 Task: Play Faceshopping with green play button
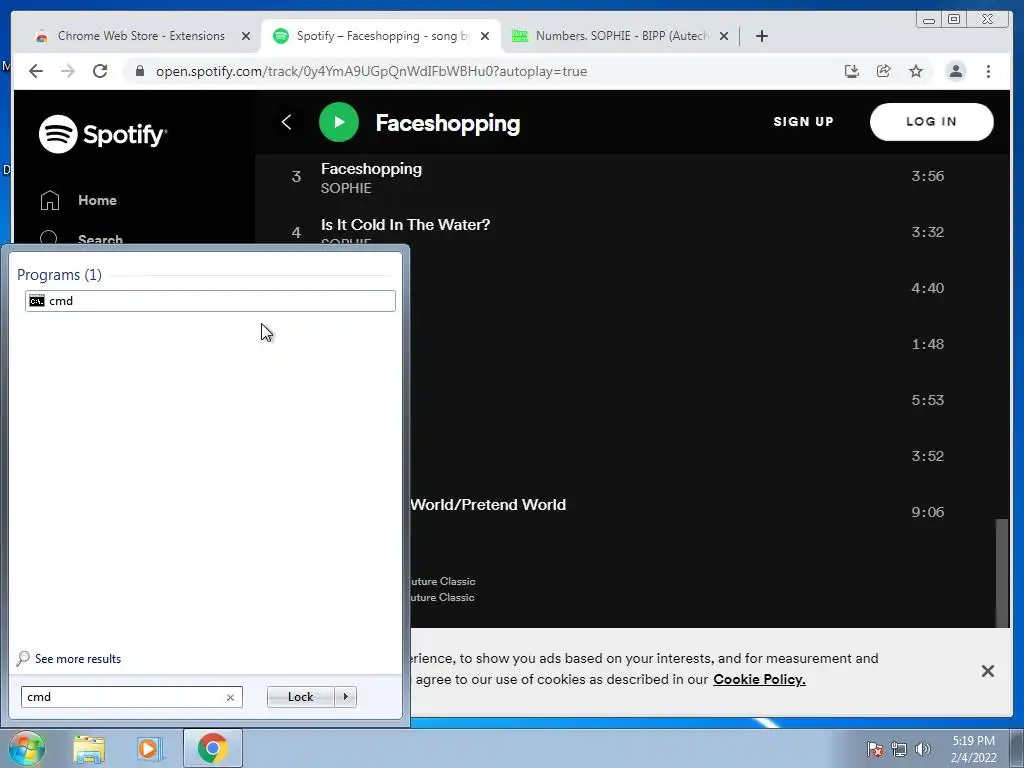point(338,122)
